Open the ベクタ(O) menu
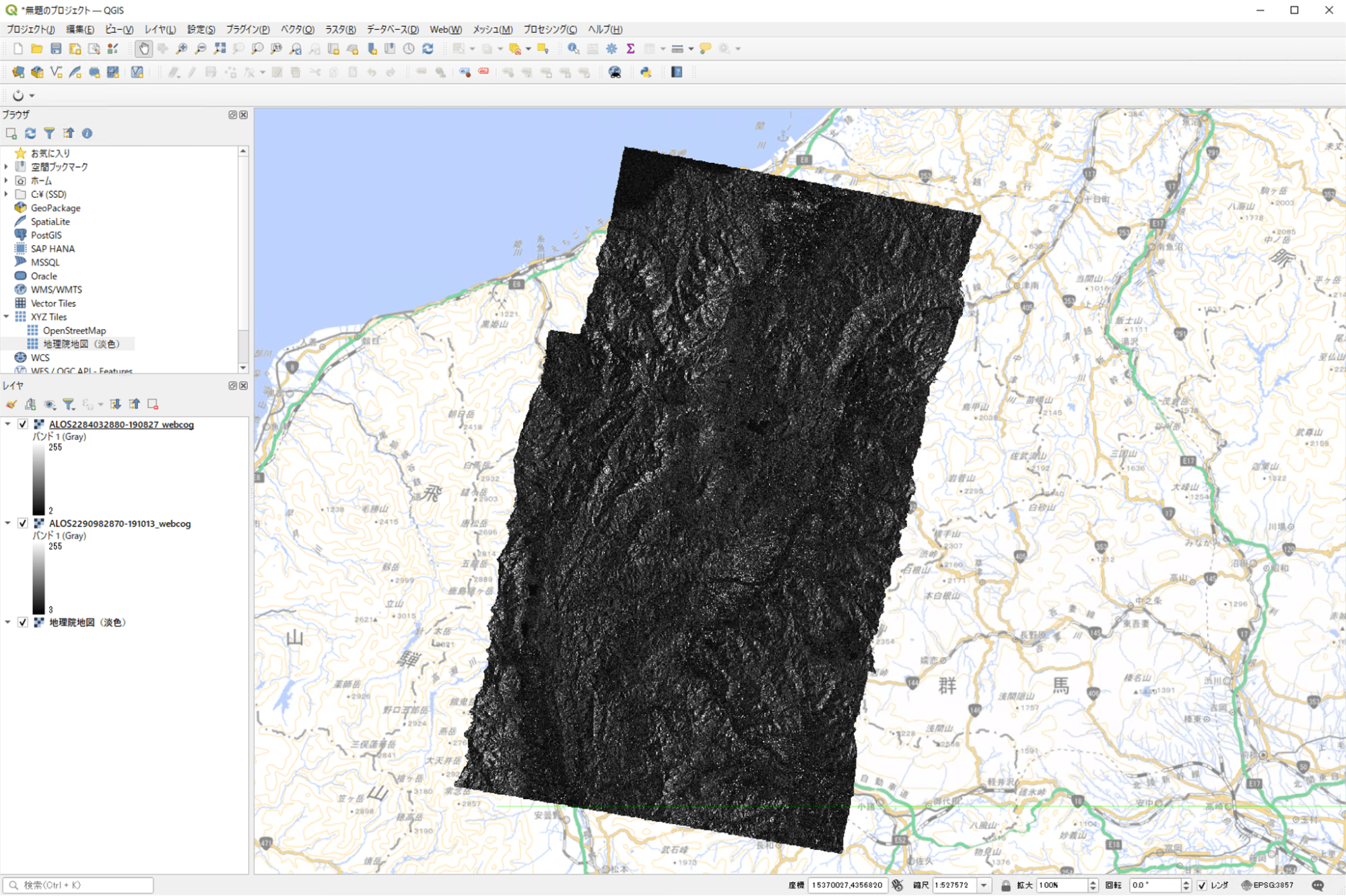This screenshot has height=896, width=1346. (297, 30)
